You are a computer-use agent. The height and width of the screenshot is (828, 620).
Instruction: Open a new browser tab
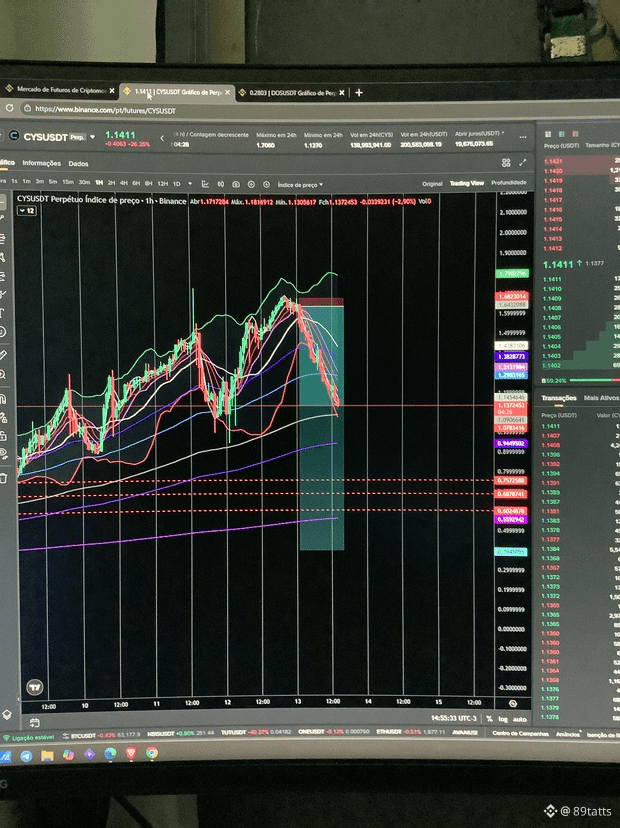click(x=359, y=93)
